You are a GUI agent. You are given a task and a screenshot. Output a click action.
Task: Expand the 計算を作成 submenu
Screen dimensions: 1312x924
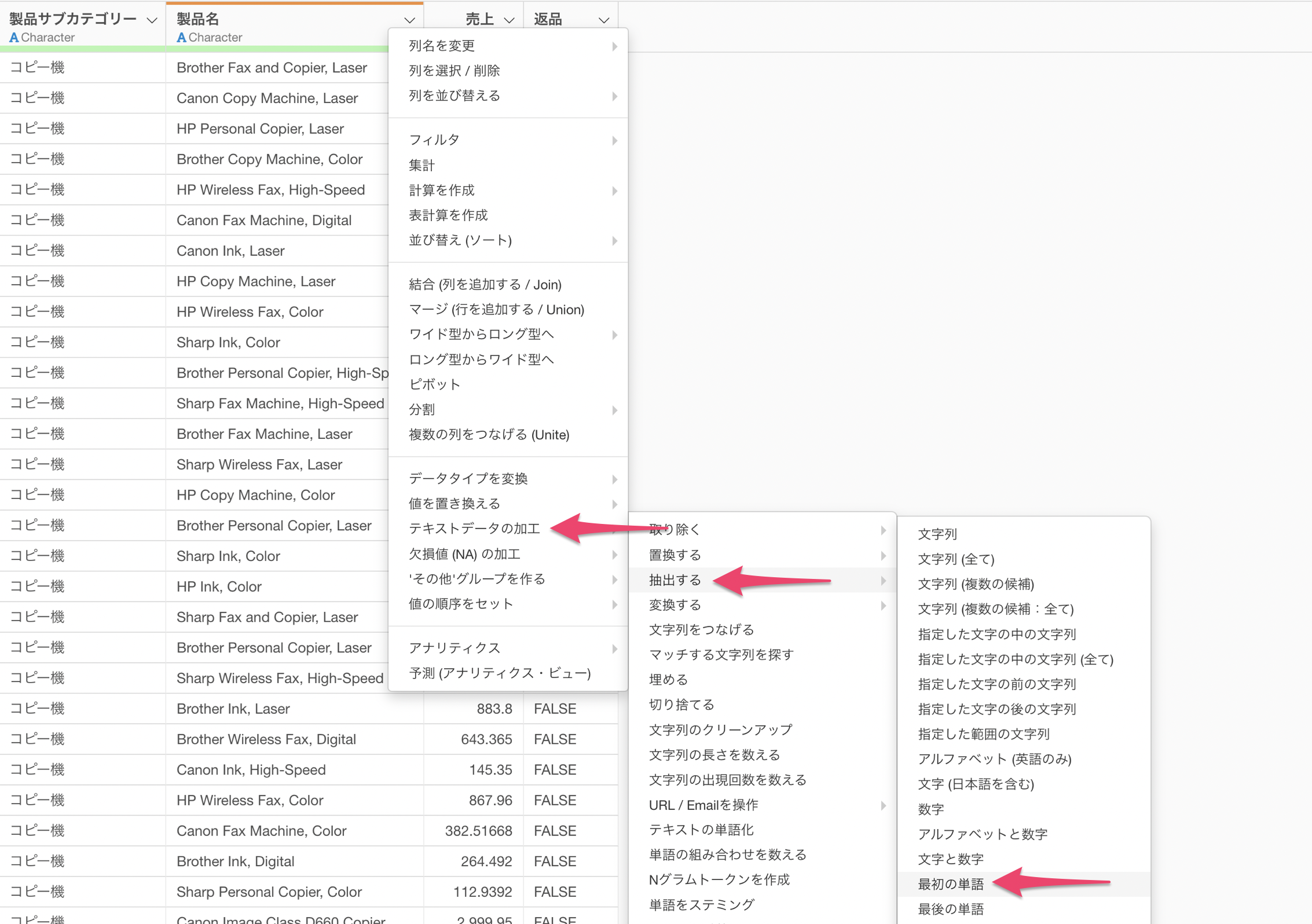click(508, 190)
